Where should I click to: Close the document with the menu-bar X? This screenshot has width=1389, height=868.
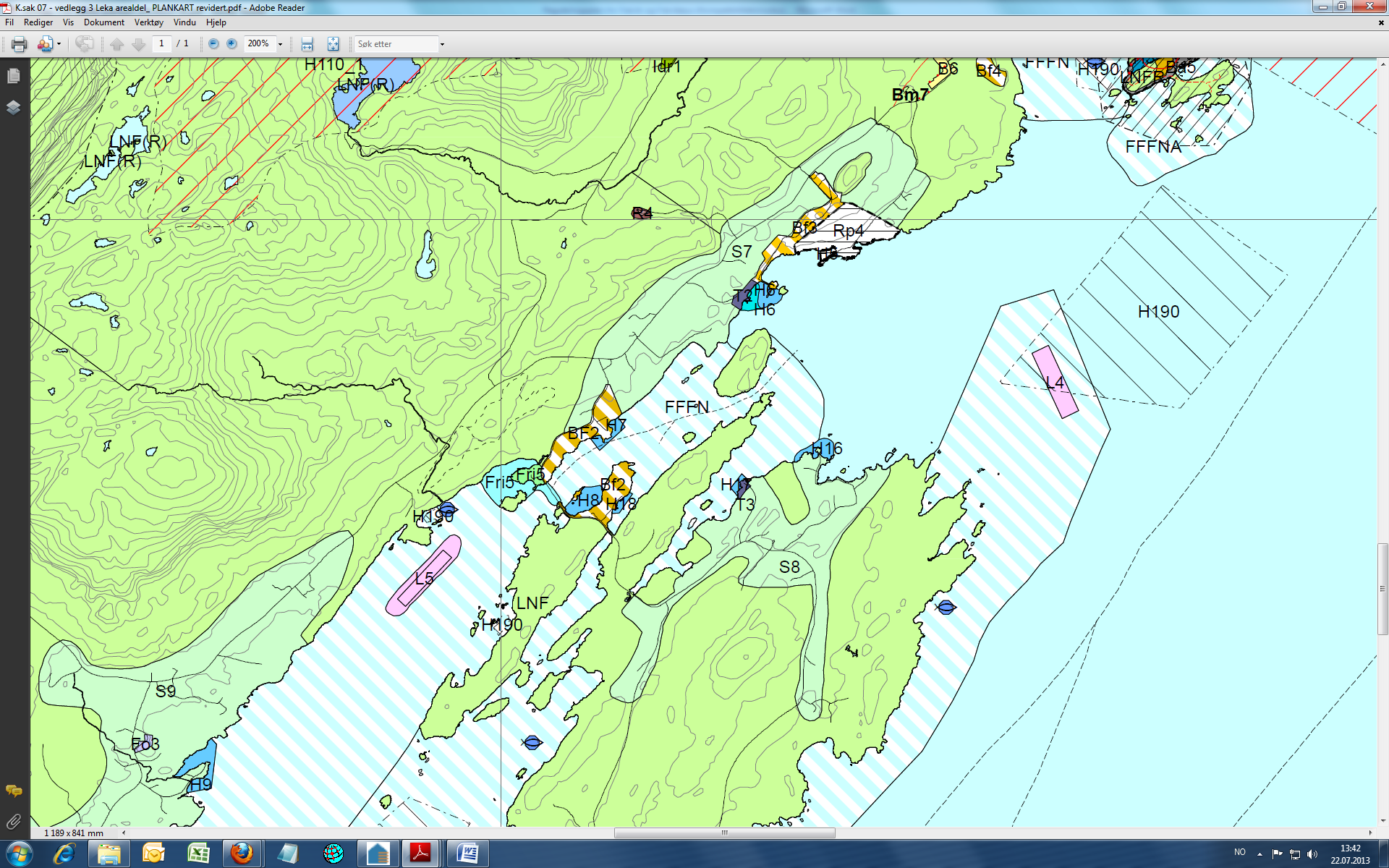[1381, 22]
